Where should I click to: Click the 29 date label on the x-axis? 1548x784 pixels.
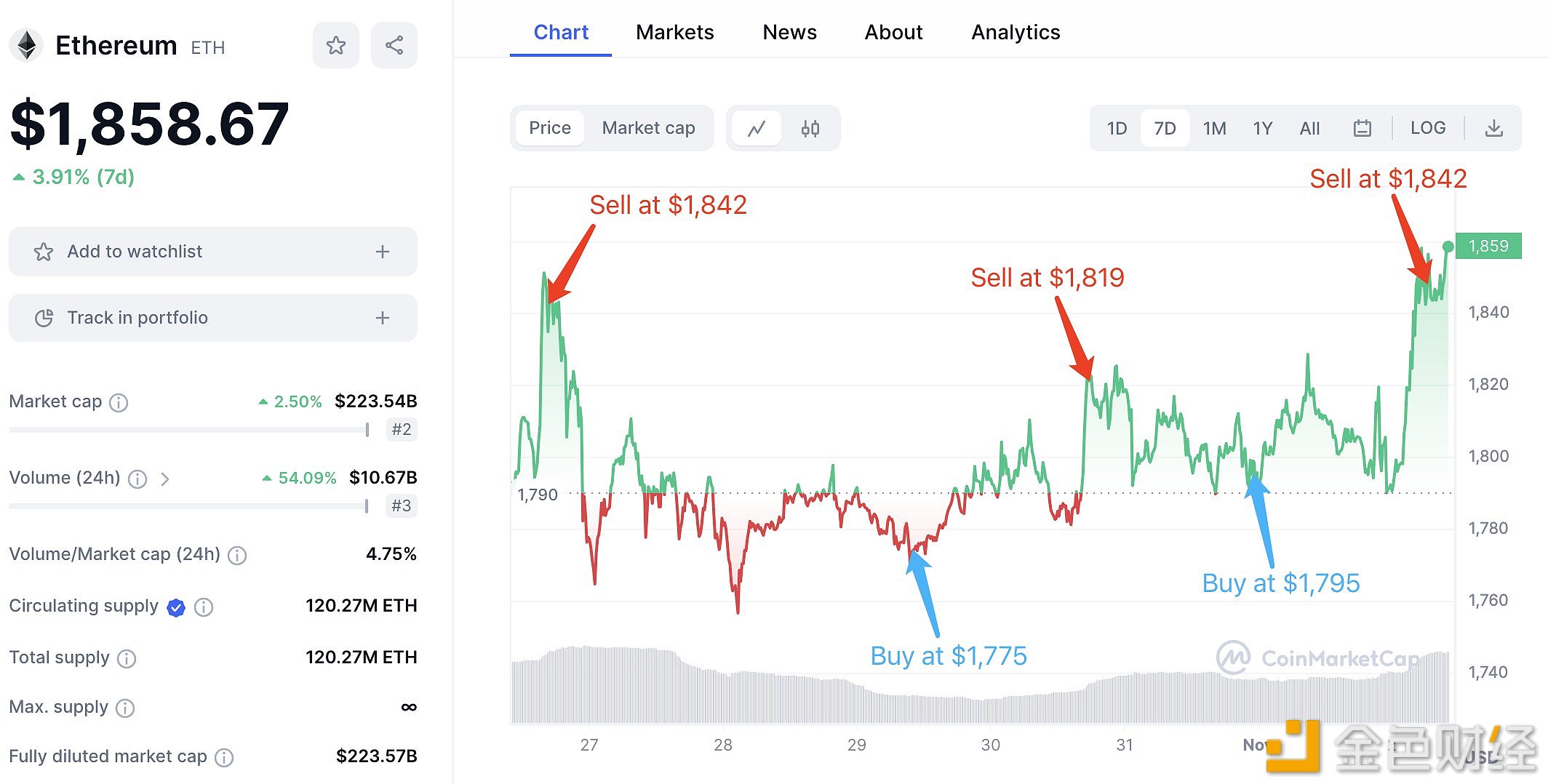click(x=856, y=745)
